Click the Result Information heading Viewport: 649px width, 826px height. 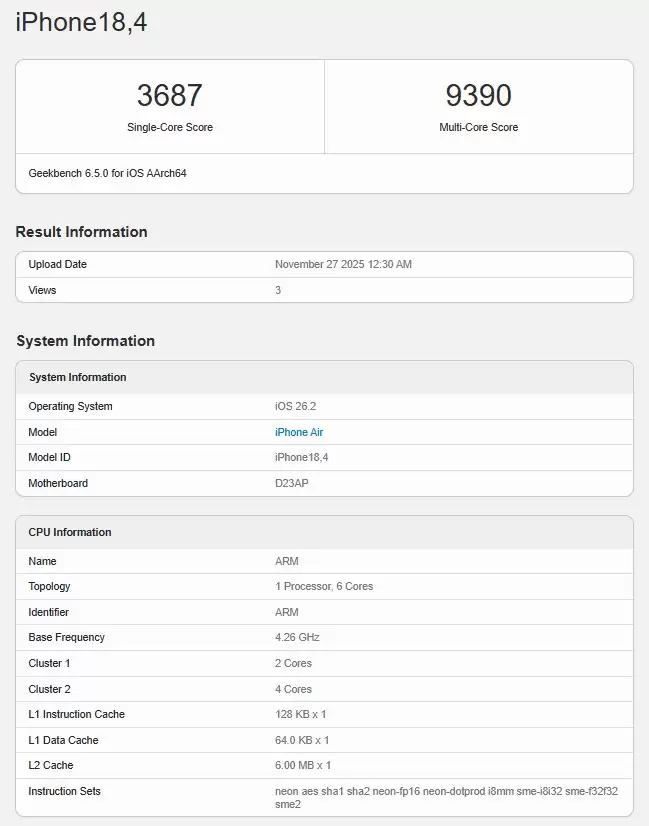[81, 231]
